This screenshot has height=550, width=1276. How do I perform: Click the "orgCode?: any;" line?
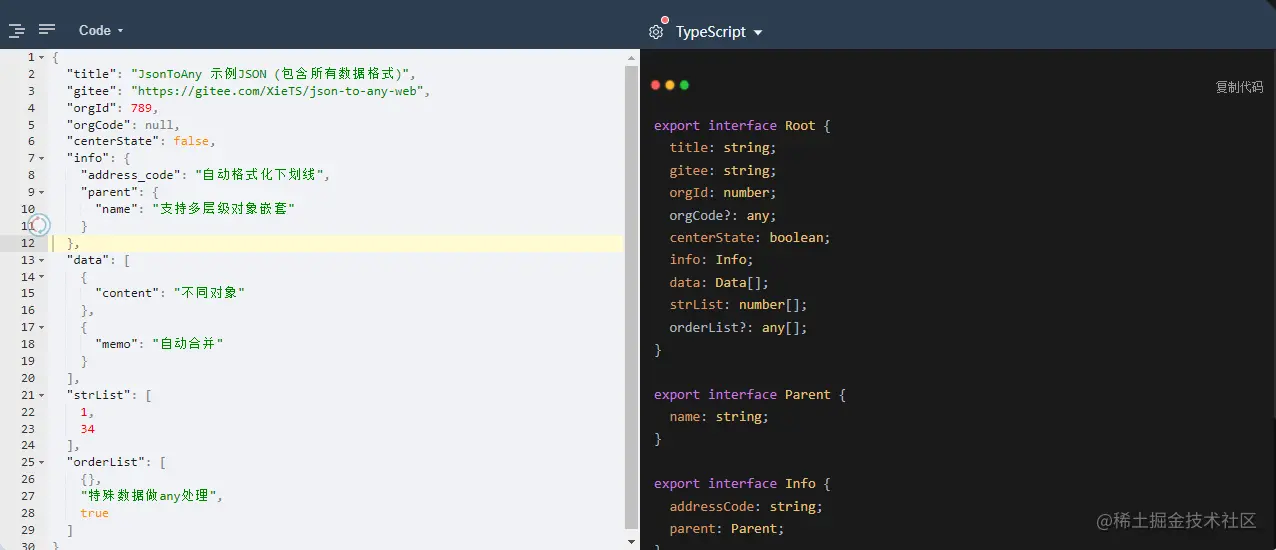(723, 215)
